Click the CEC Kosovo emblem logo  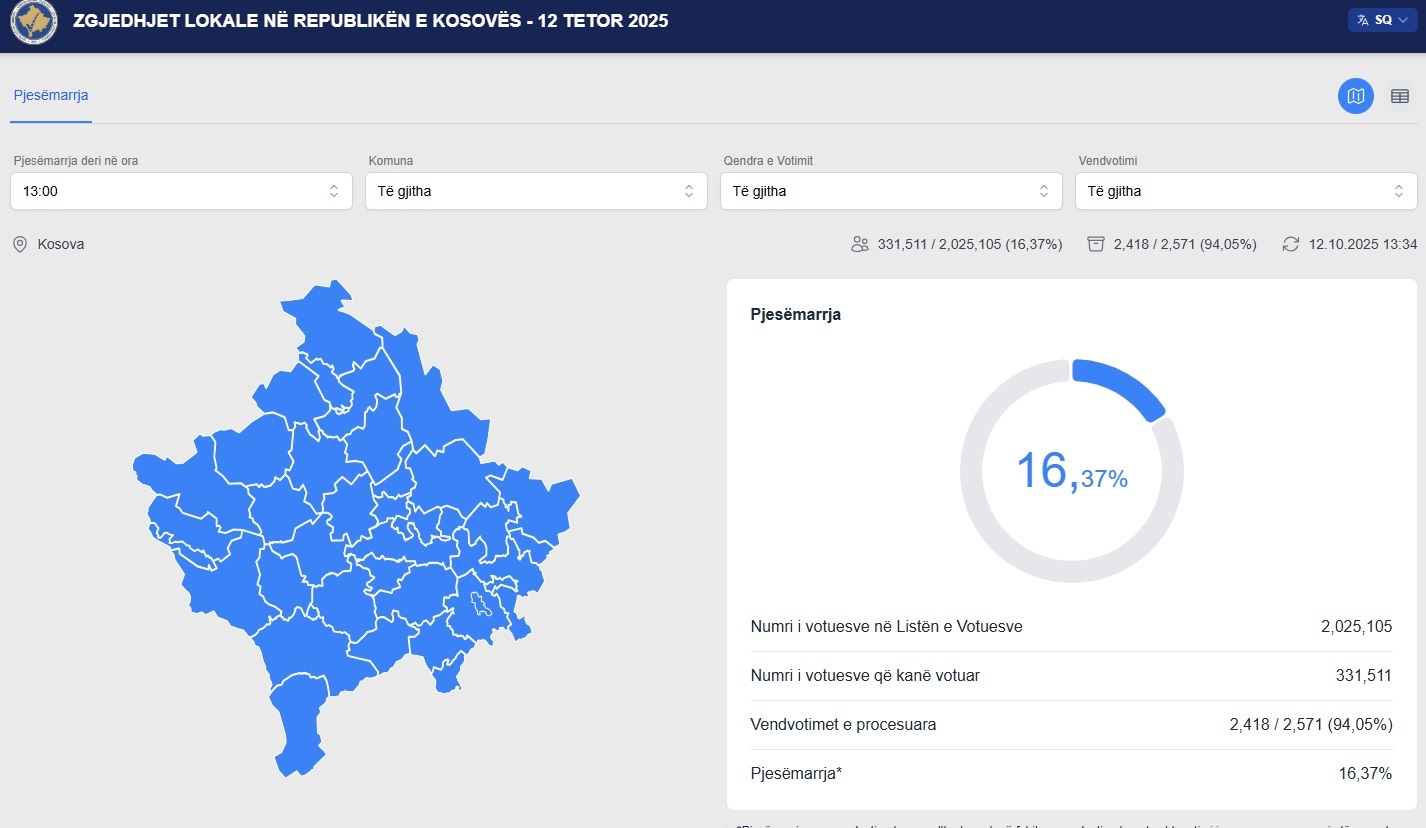[x=34, y=21]
